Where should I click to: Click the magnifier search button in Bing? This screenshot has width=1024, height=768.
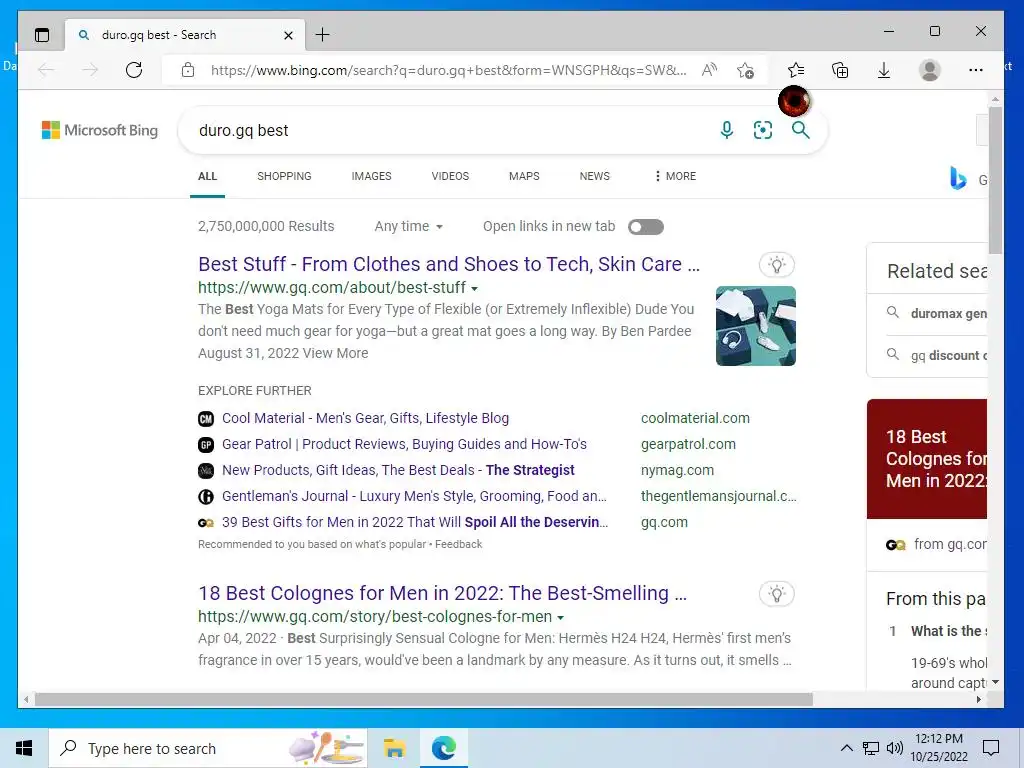(801, 130)
